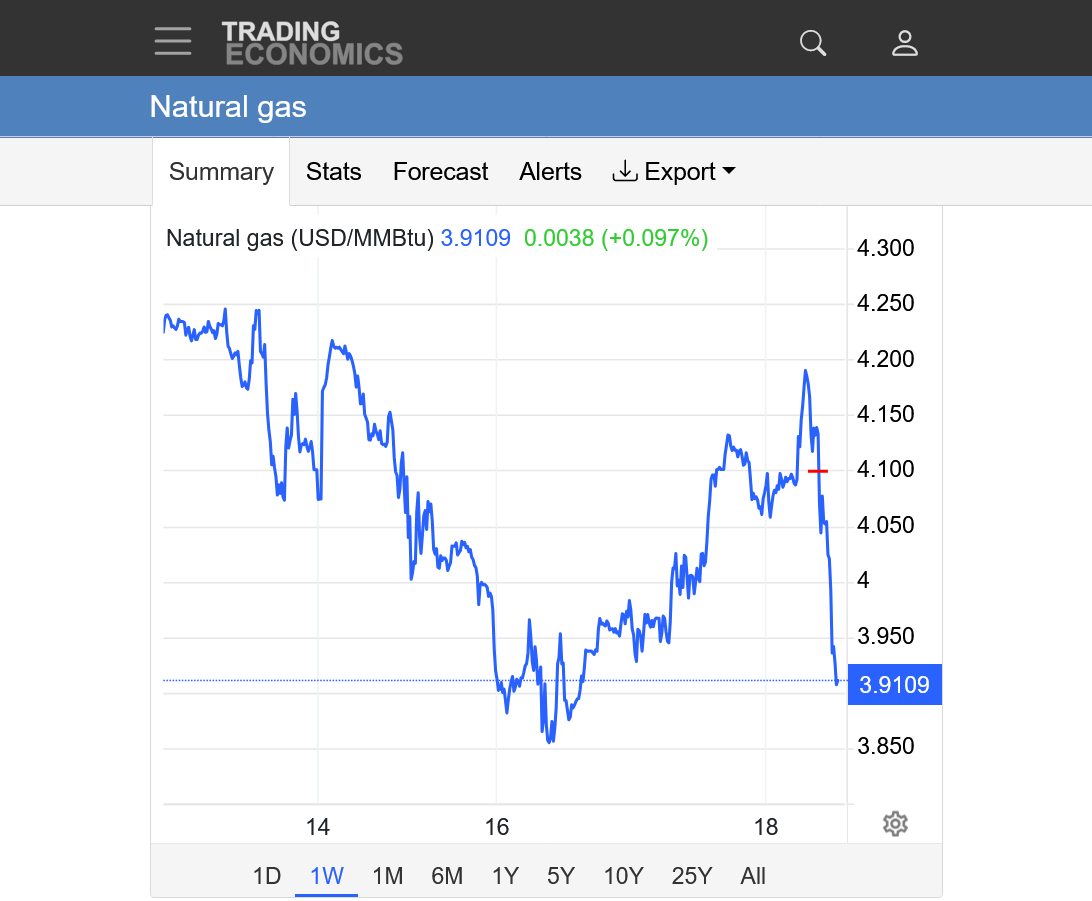Switch chart to 1M range
1092x901 pixels.
pyautogui.click(x=387, y=876)
